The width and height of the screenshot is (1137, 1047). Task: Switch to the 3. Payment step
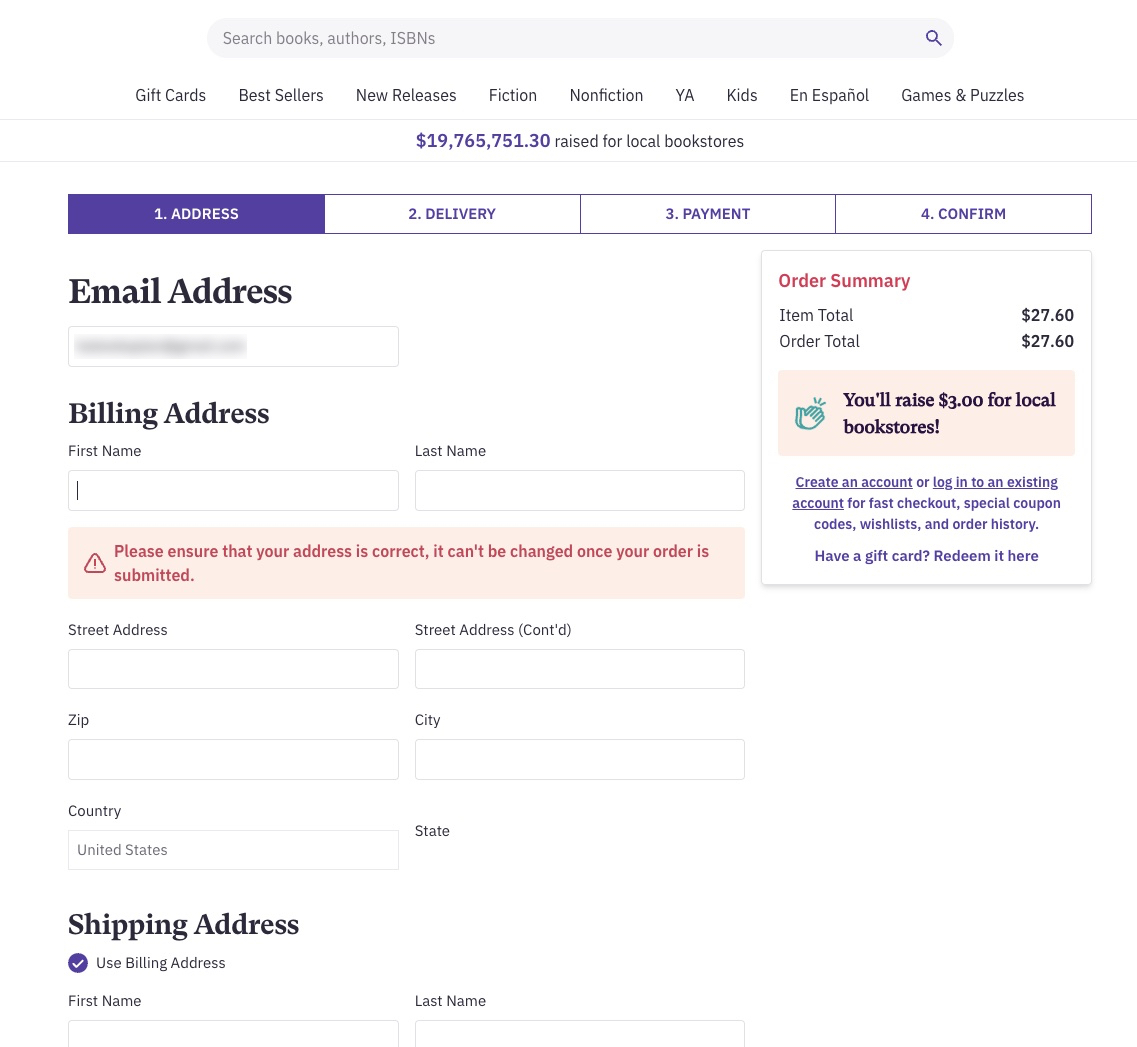click(708, 214)
